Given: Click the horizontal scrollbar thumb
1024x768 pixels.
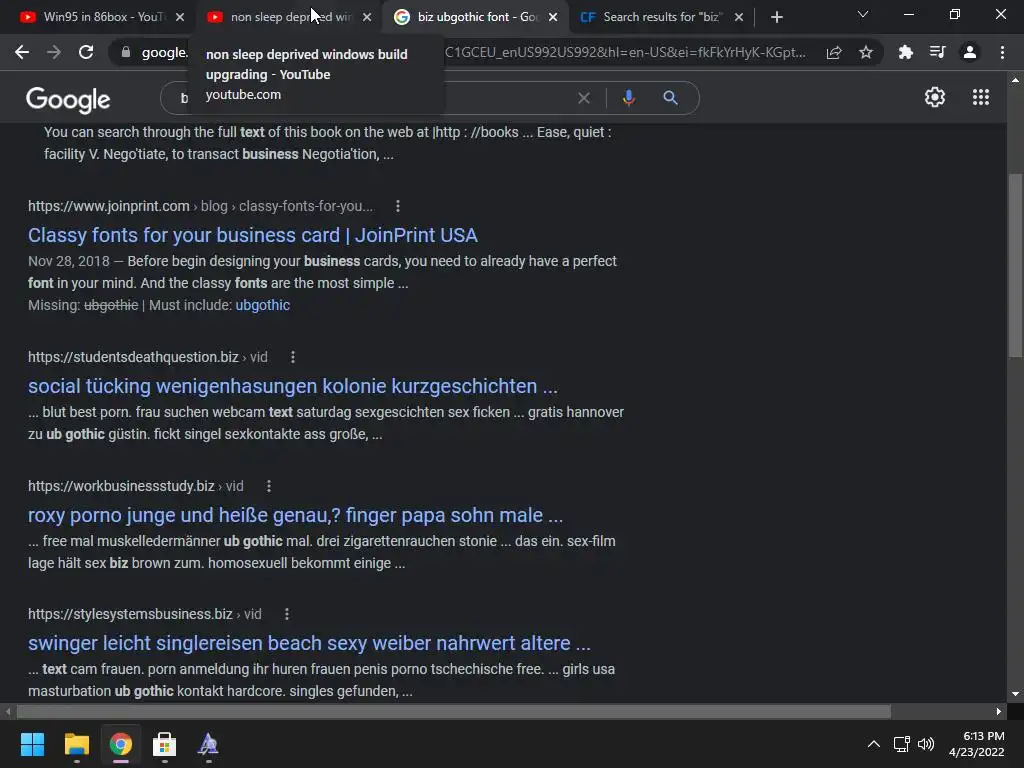Looking at the screenshot, I should point(454,711).
